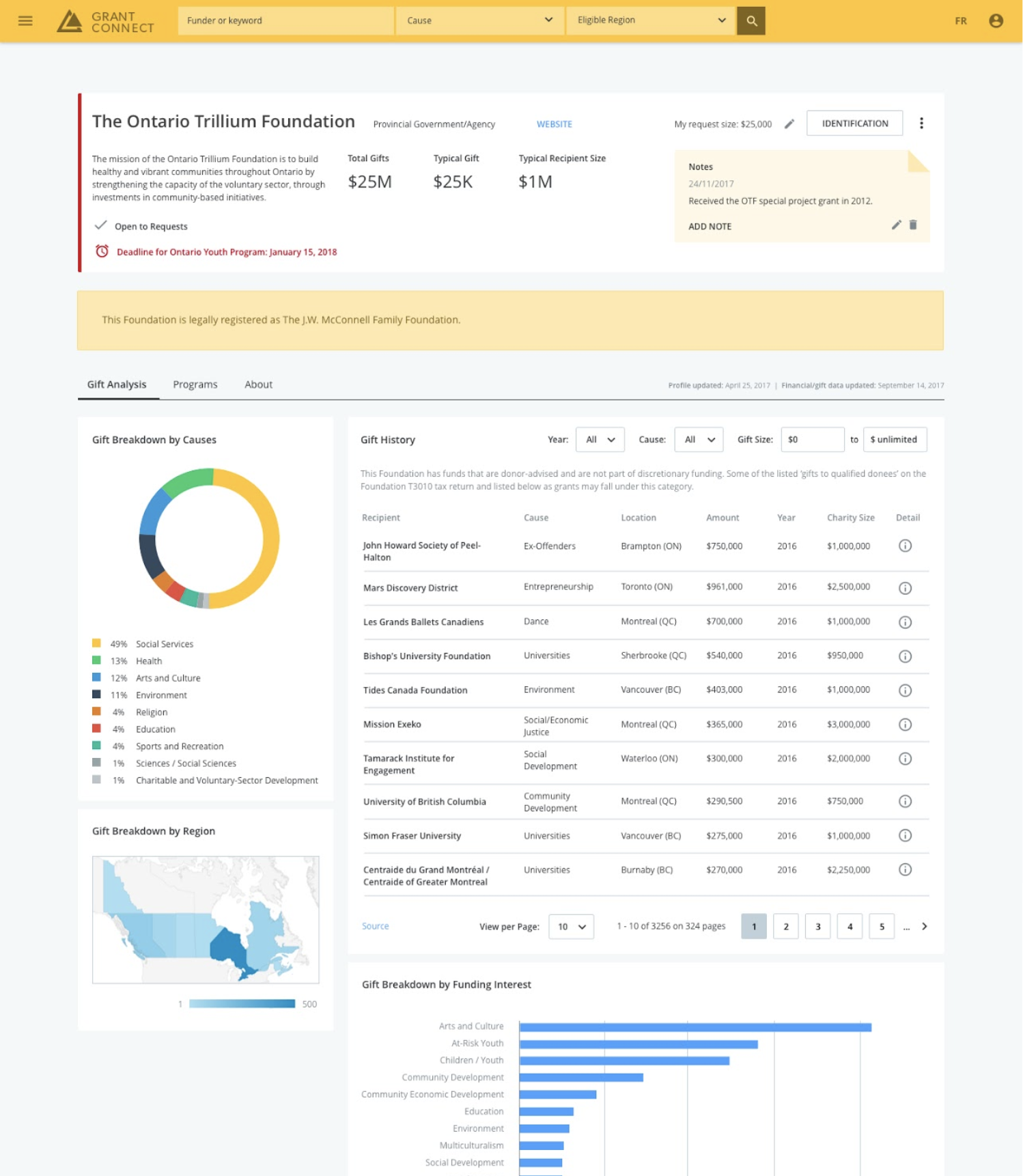Click the Location column header
Viewport: 1023px width, 1176px height.
(x=639, y=518)
